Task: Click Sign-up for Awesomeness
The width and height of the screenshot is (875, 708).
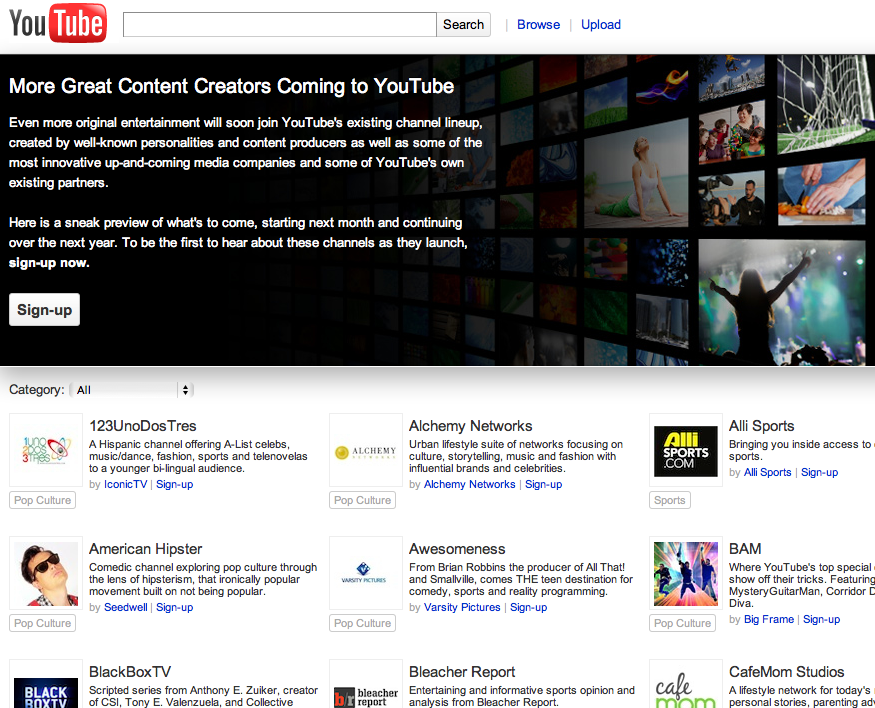Action: click(528, 607)
